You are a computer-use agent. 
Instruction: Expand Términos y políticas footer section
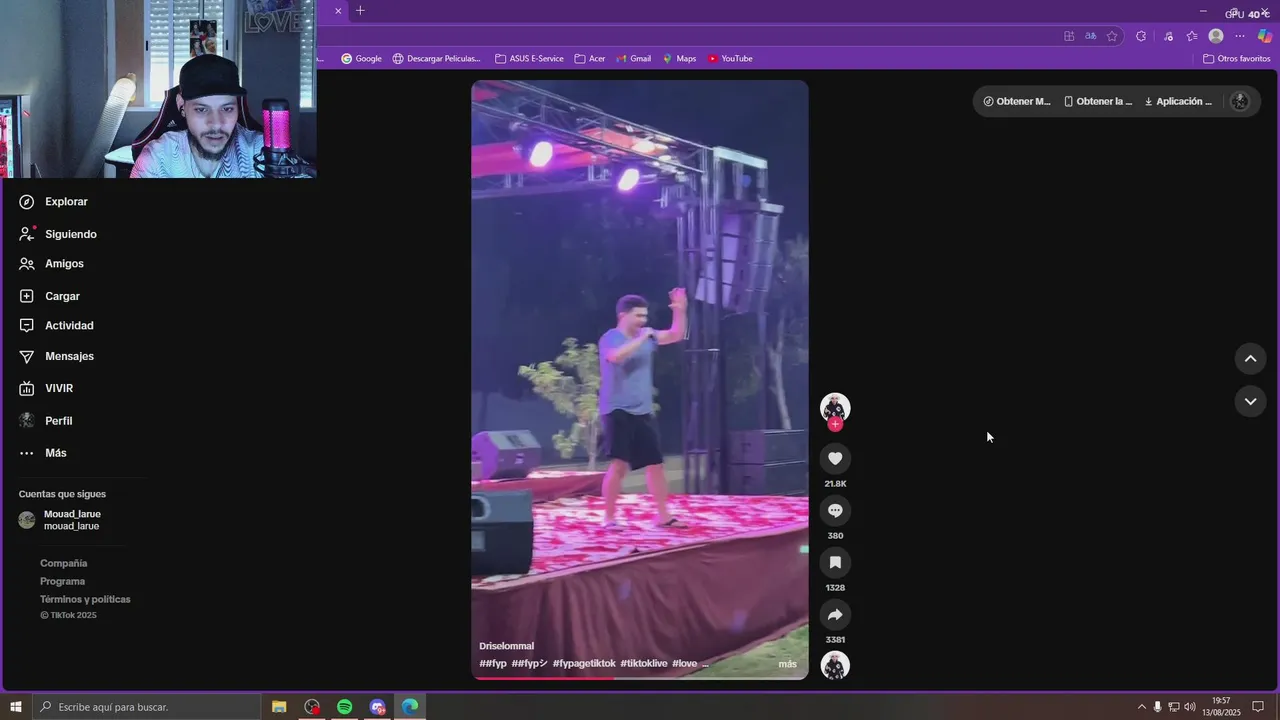point(85,599)
